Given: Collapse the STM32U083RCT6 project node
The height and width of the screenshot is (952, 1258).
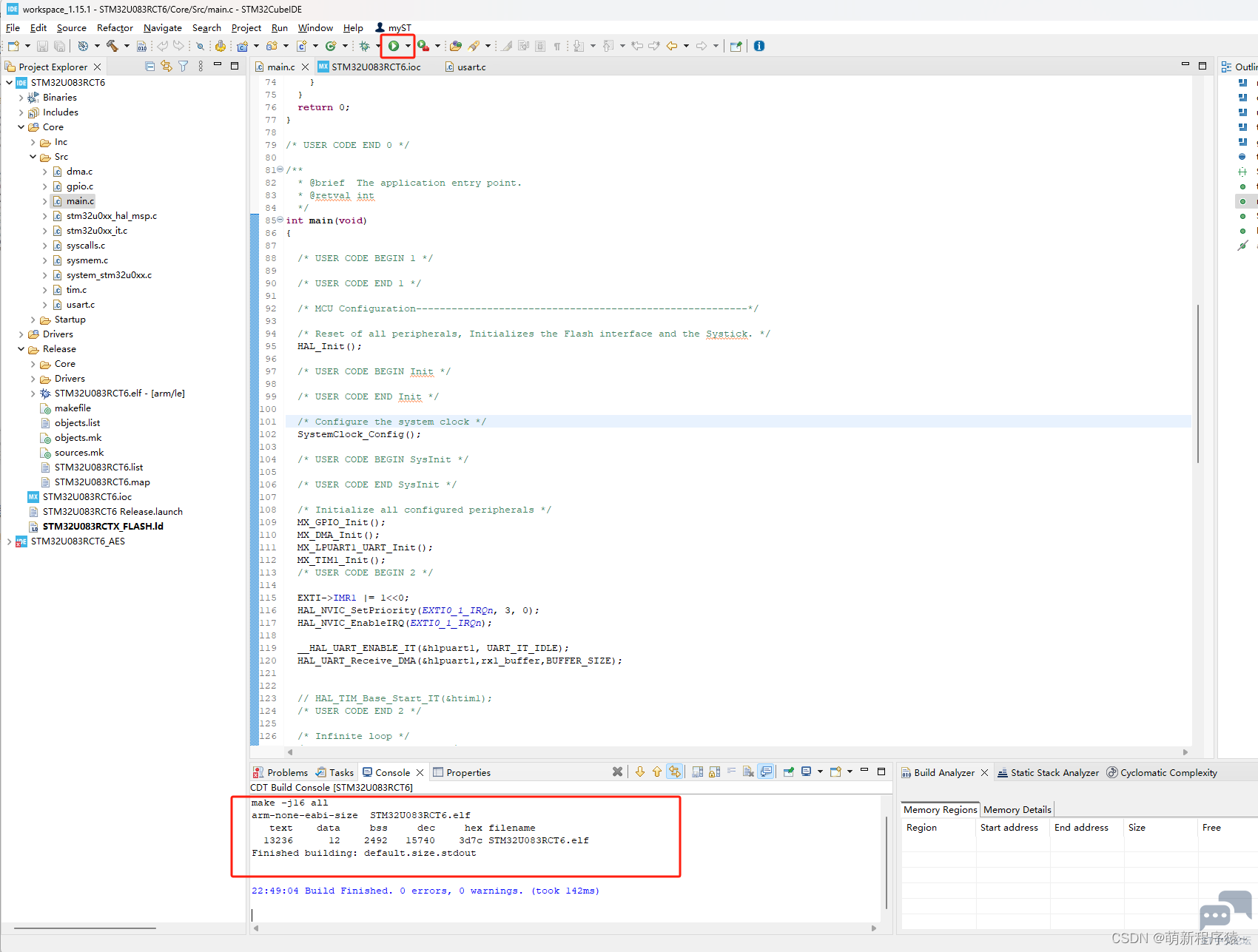Looking at the screenshot, I should pos(9,83).
